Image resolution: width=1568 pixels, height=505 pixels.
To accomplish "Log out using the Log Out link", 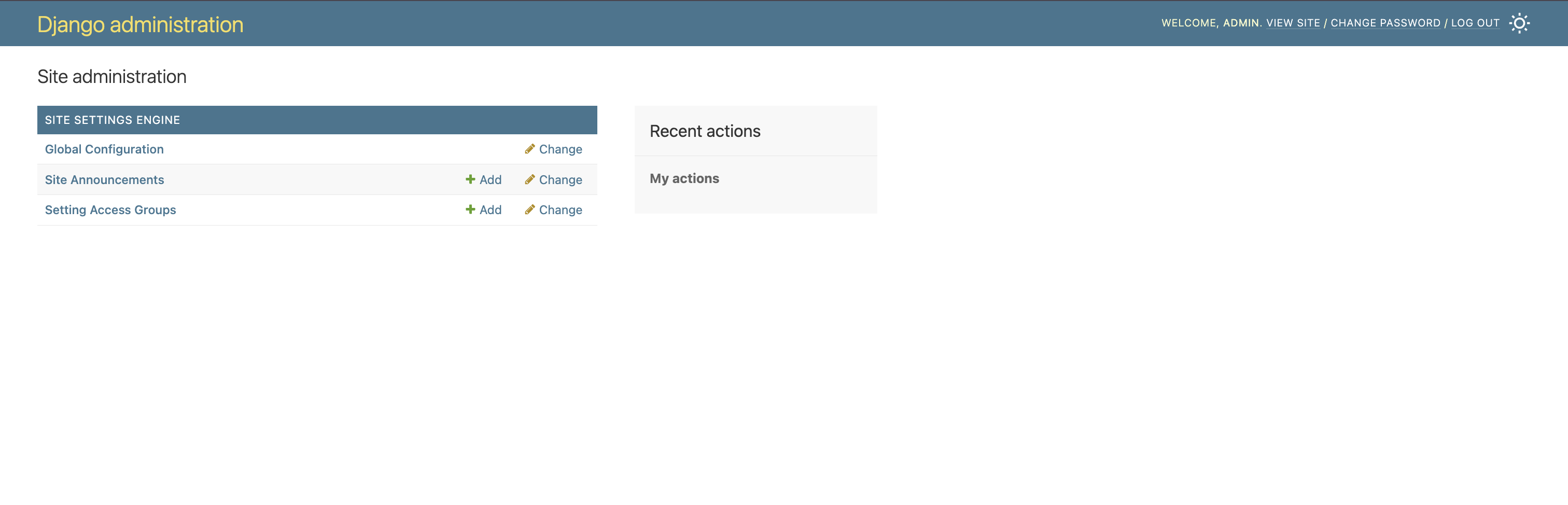I will (x=1475, y=23).
